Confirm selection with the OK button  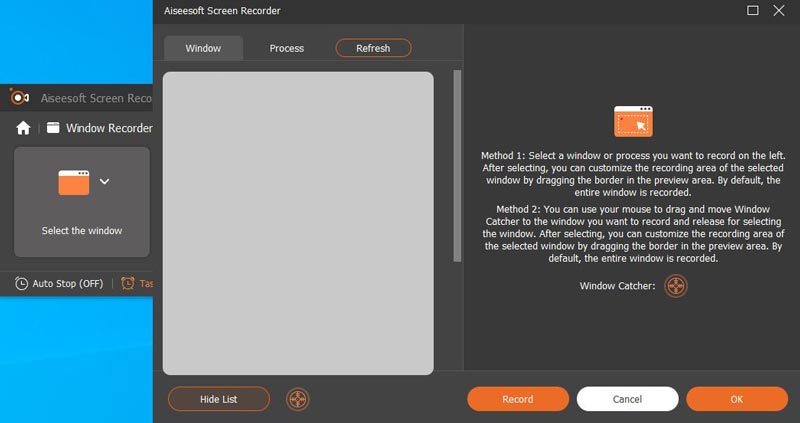coord(736,399)
